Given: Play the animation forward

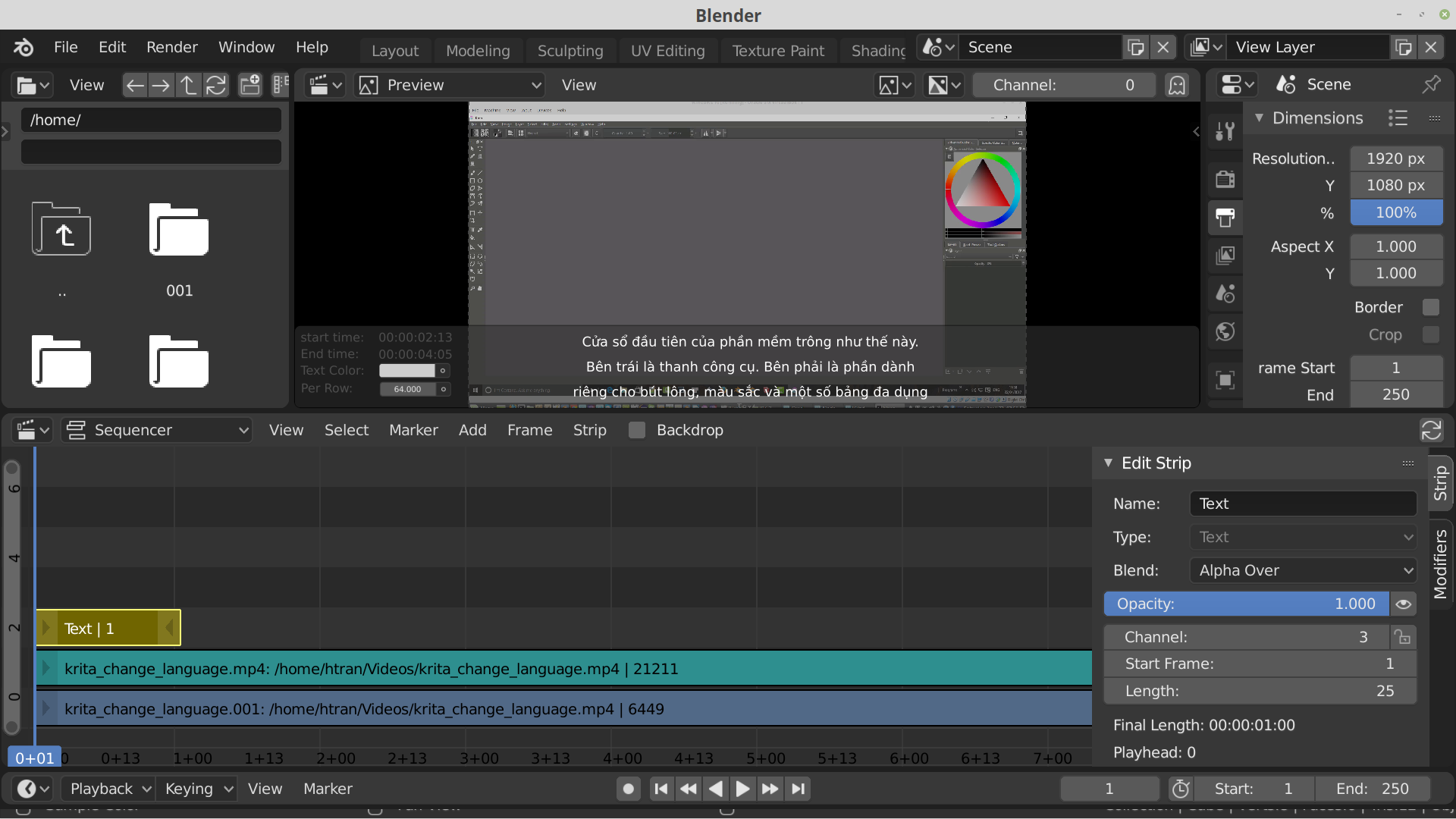Looking at the screenshot, I should coord(742,789).
